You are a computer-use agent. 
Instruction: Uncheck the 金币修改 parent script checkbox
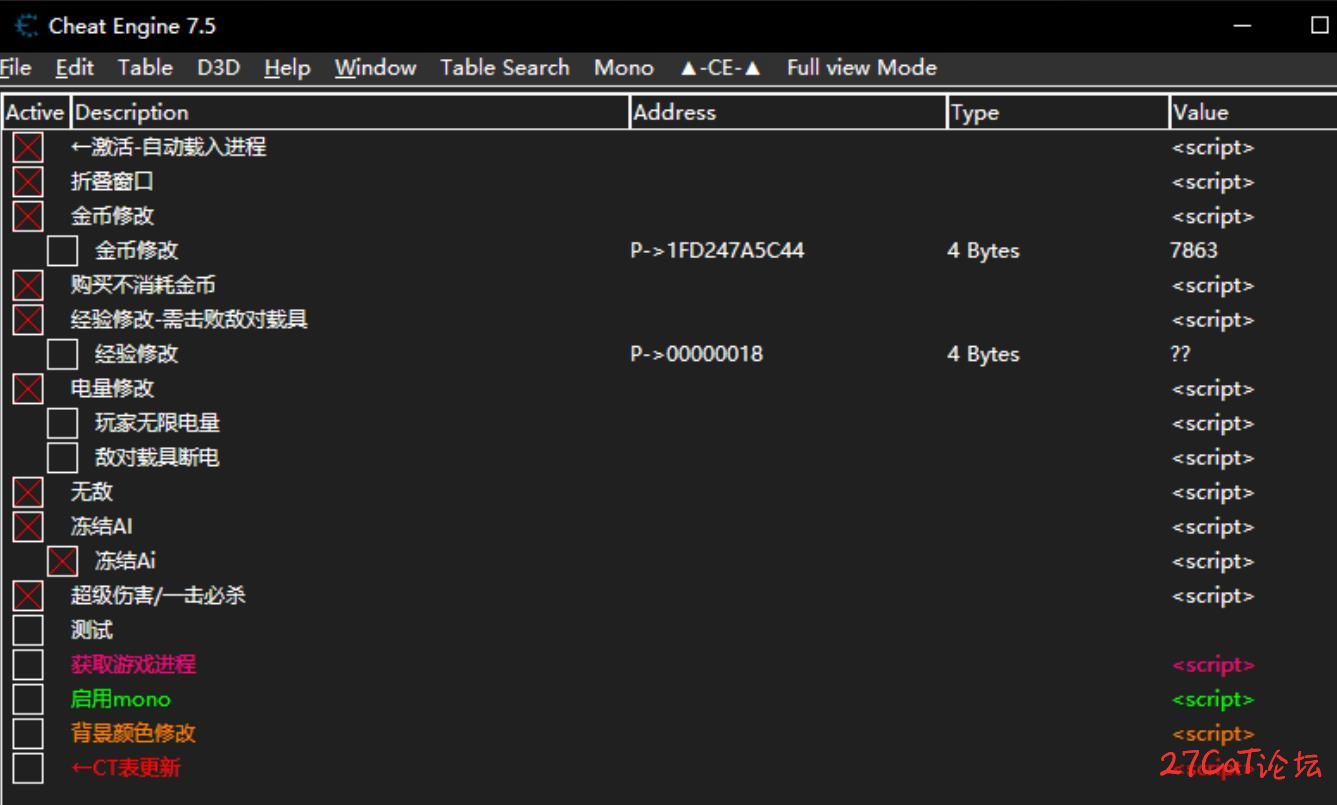pos(28,216)
